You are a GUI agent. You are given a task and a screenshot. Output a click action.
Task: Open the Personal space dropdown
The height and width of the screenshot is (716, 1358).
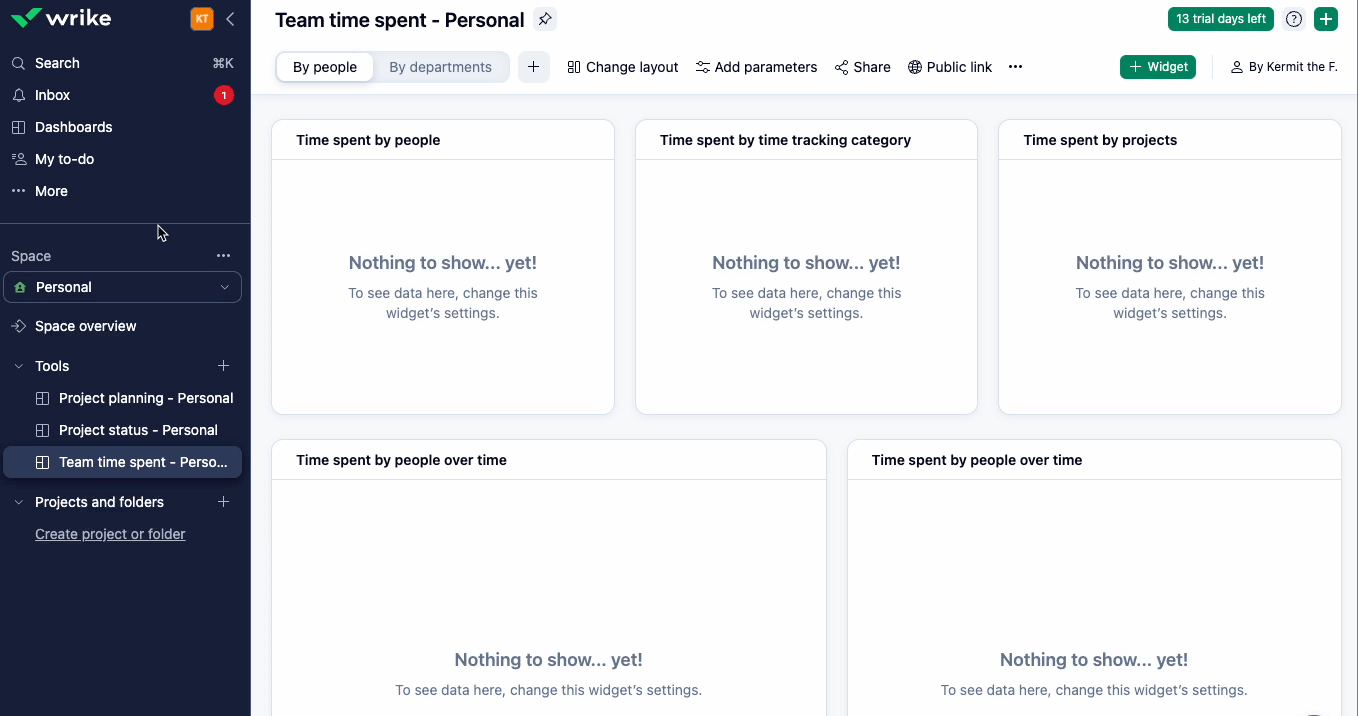point(123,287)
